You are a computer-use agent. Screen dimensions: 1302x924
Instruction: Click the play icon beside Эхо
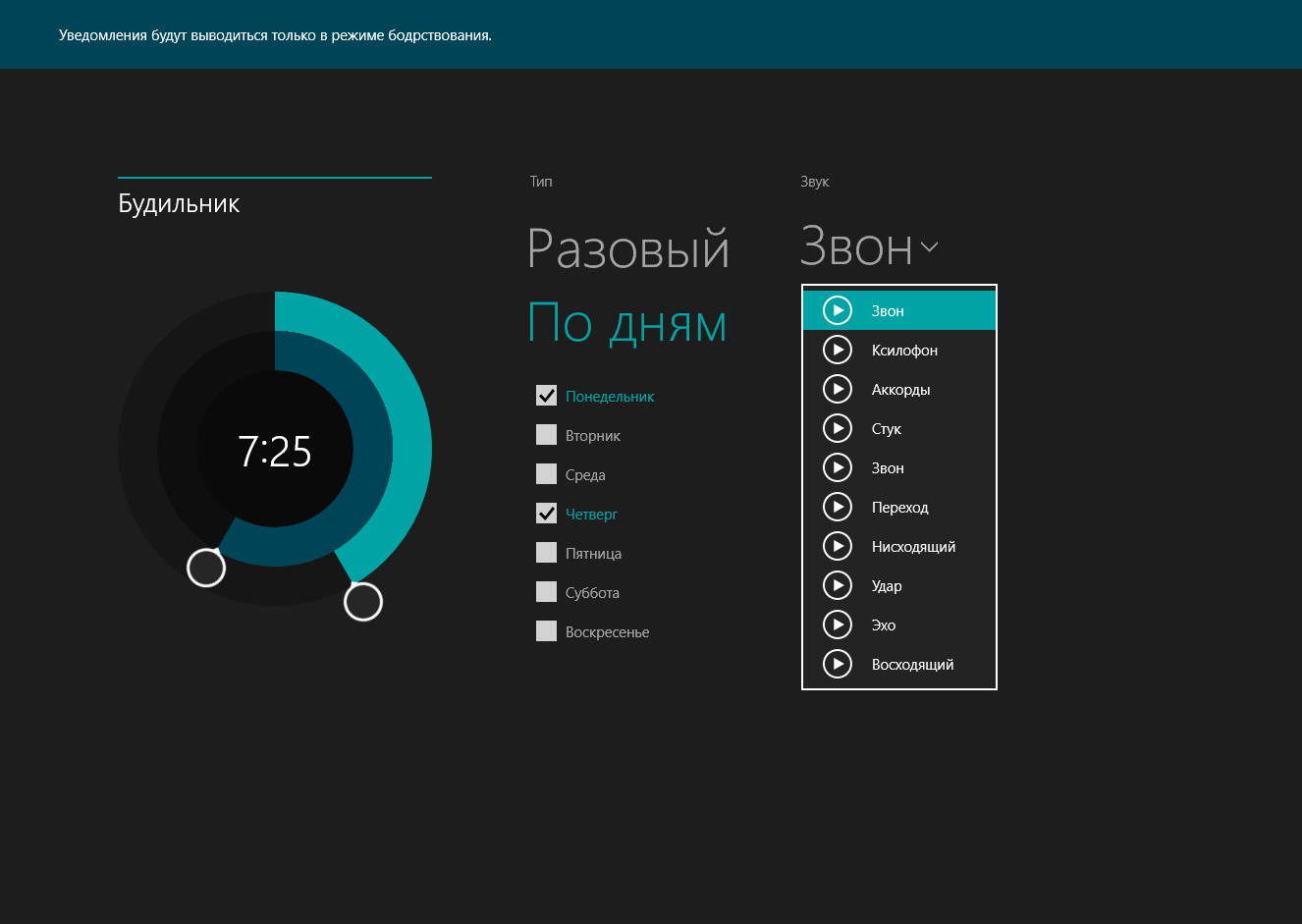838,625
